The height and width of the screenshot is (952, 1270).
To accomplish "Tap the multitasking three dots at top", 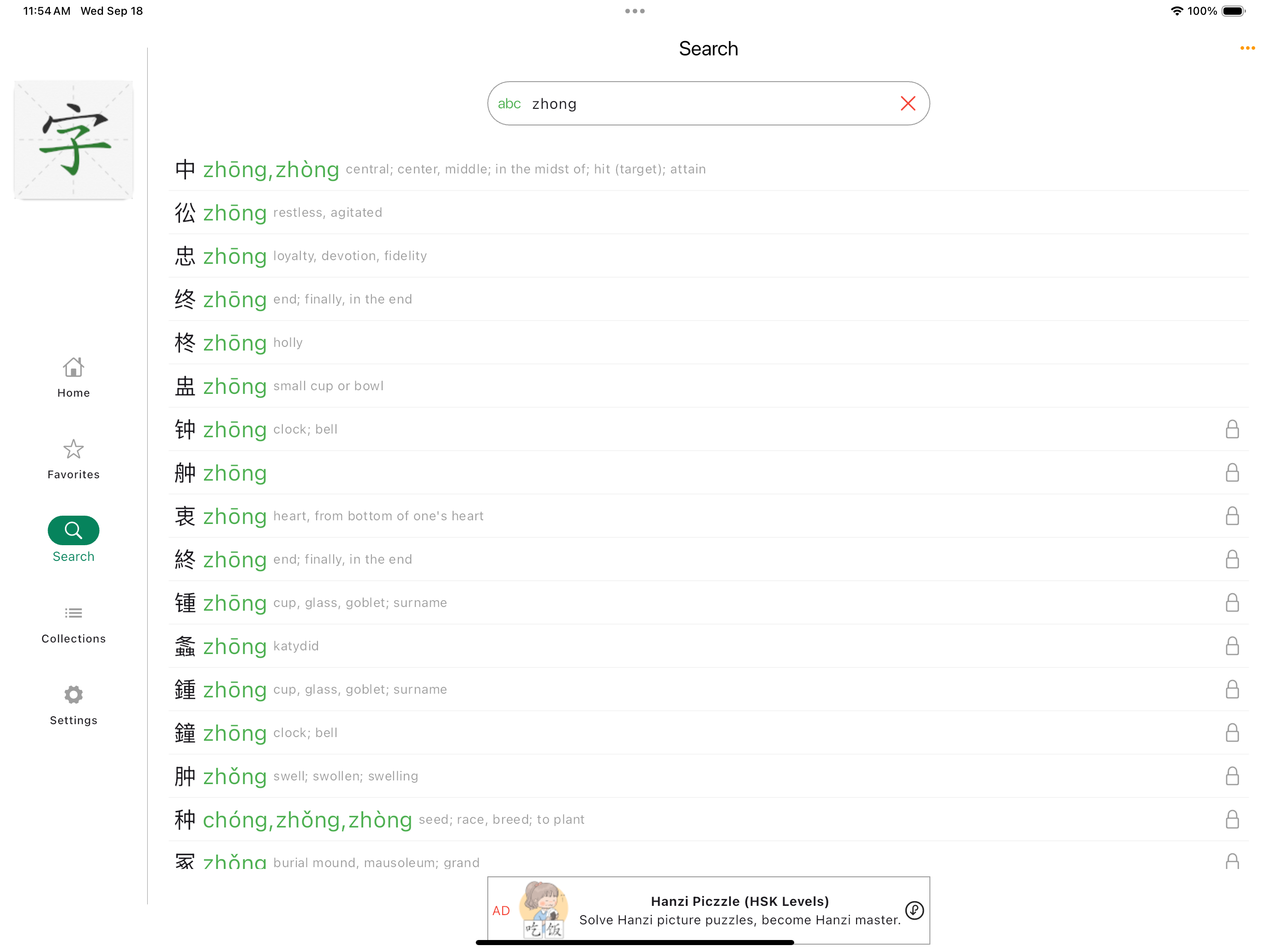I will [x=635, y=11].
